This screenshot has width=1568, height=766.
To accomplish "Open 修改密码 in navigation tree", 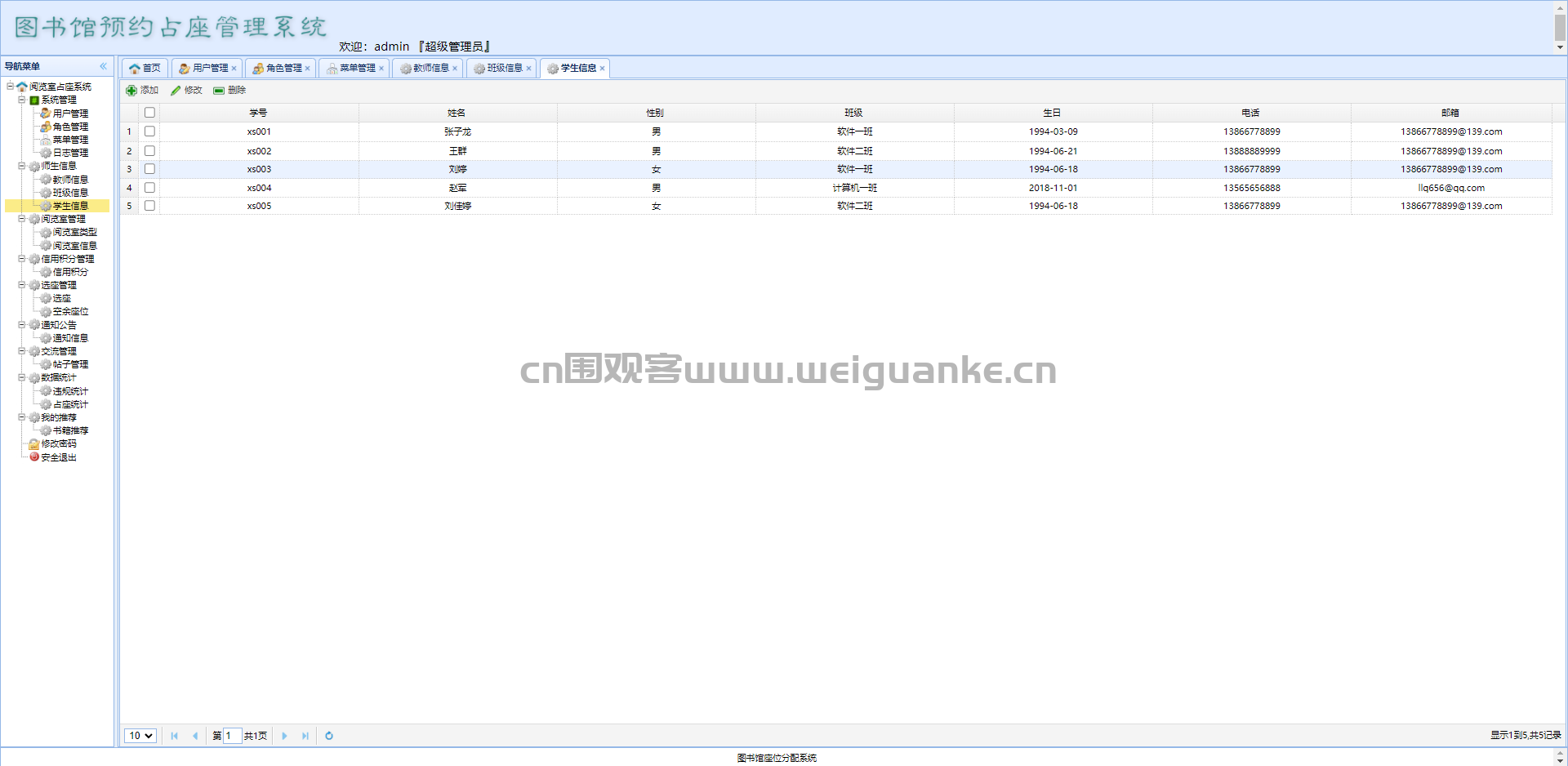I will pyautogui.click(x=59, y=444).
